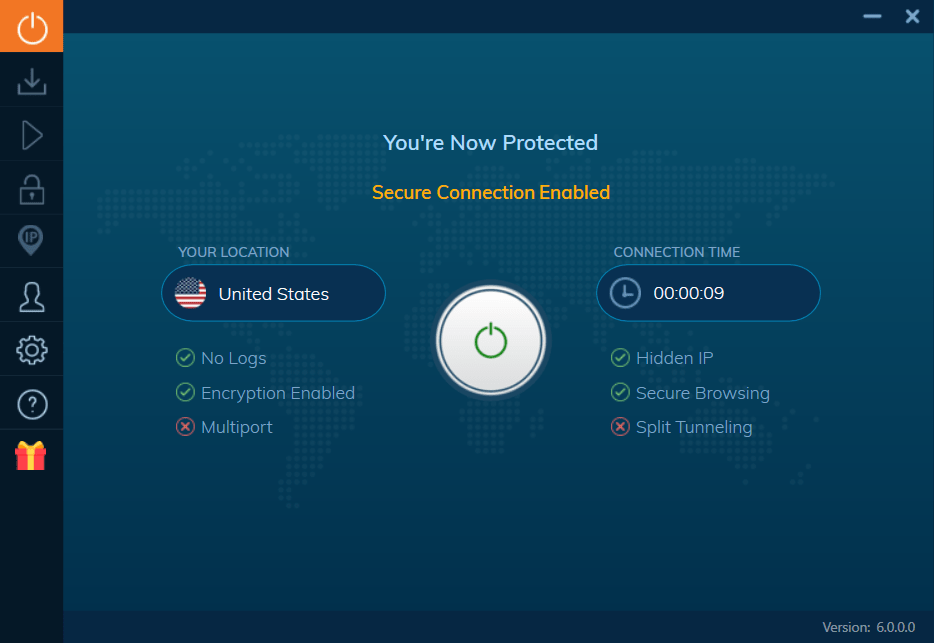Click the Secure Connection Enabled heading
934x643 pixels.
point(490,192)
